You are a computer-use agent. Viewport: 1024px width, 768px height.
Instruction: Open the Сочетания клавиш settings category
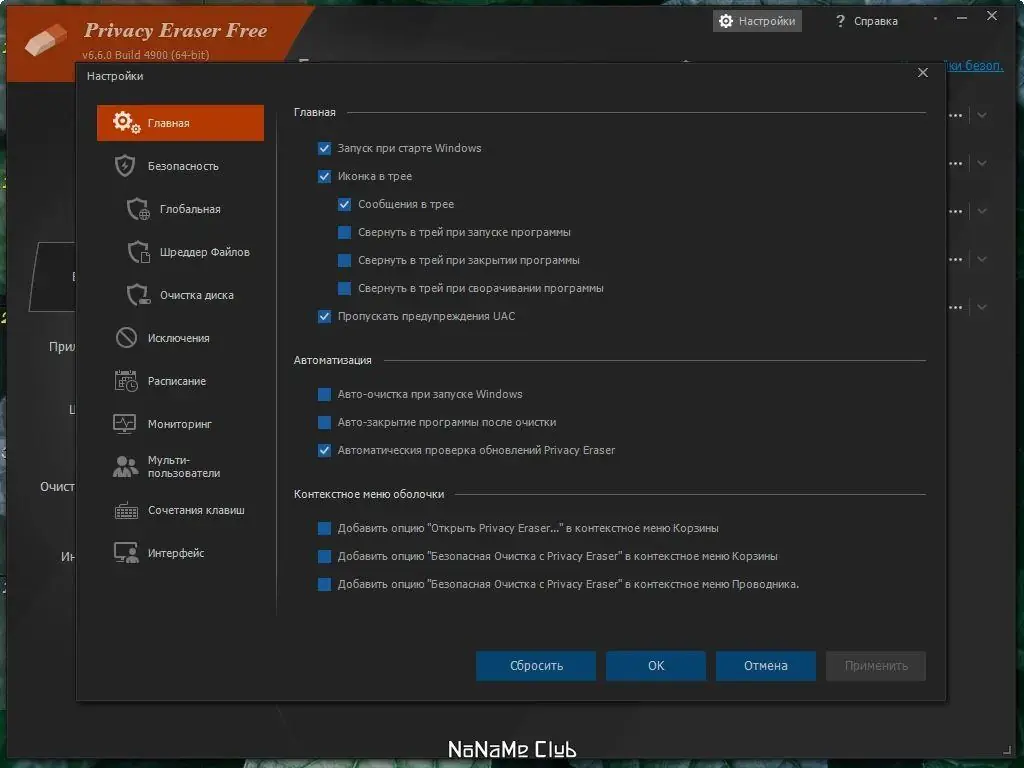coord(180,510)
